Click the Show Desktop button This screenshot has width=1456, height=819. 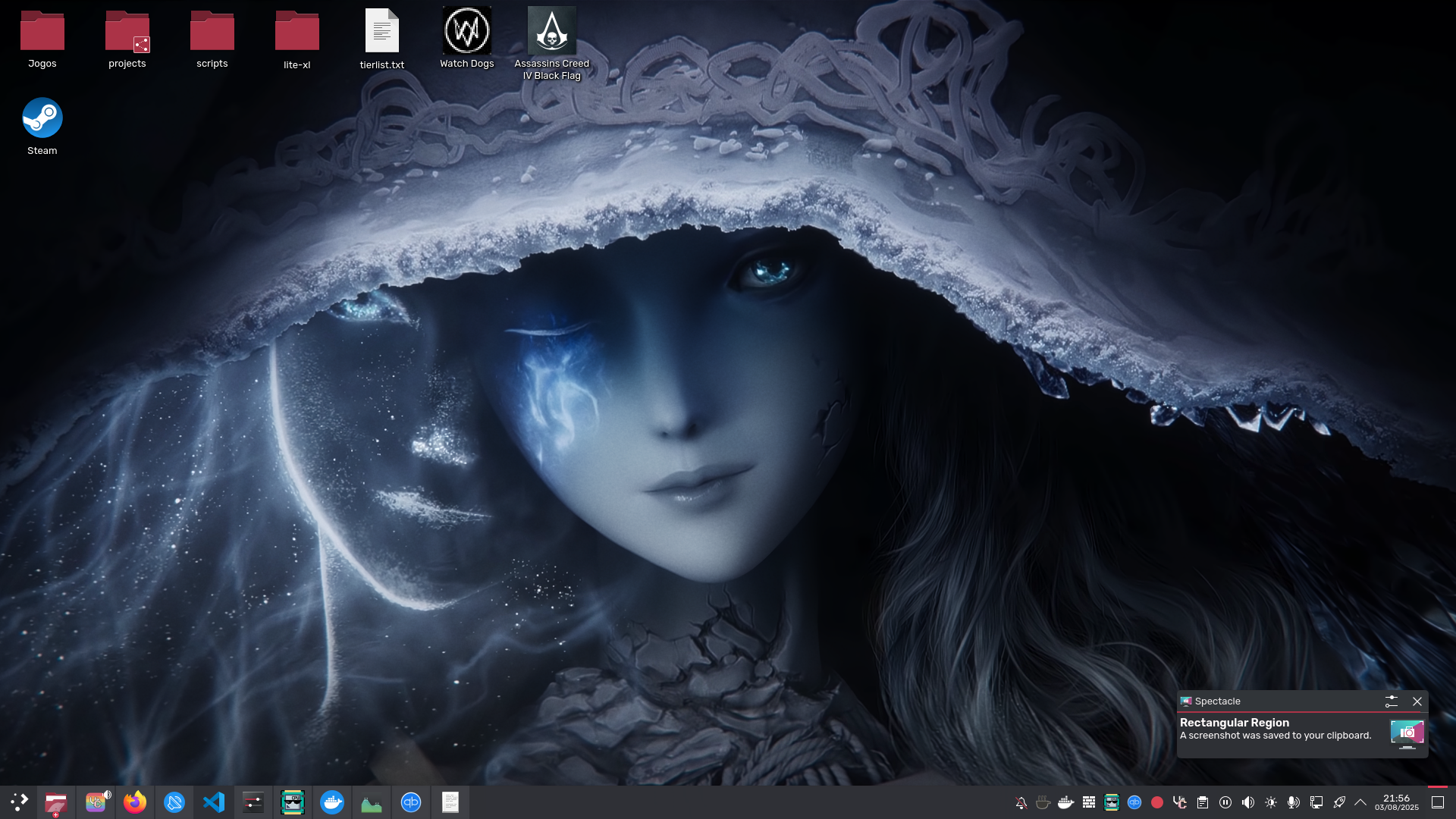point(1438,802)
